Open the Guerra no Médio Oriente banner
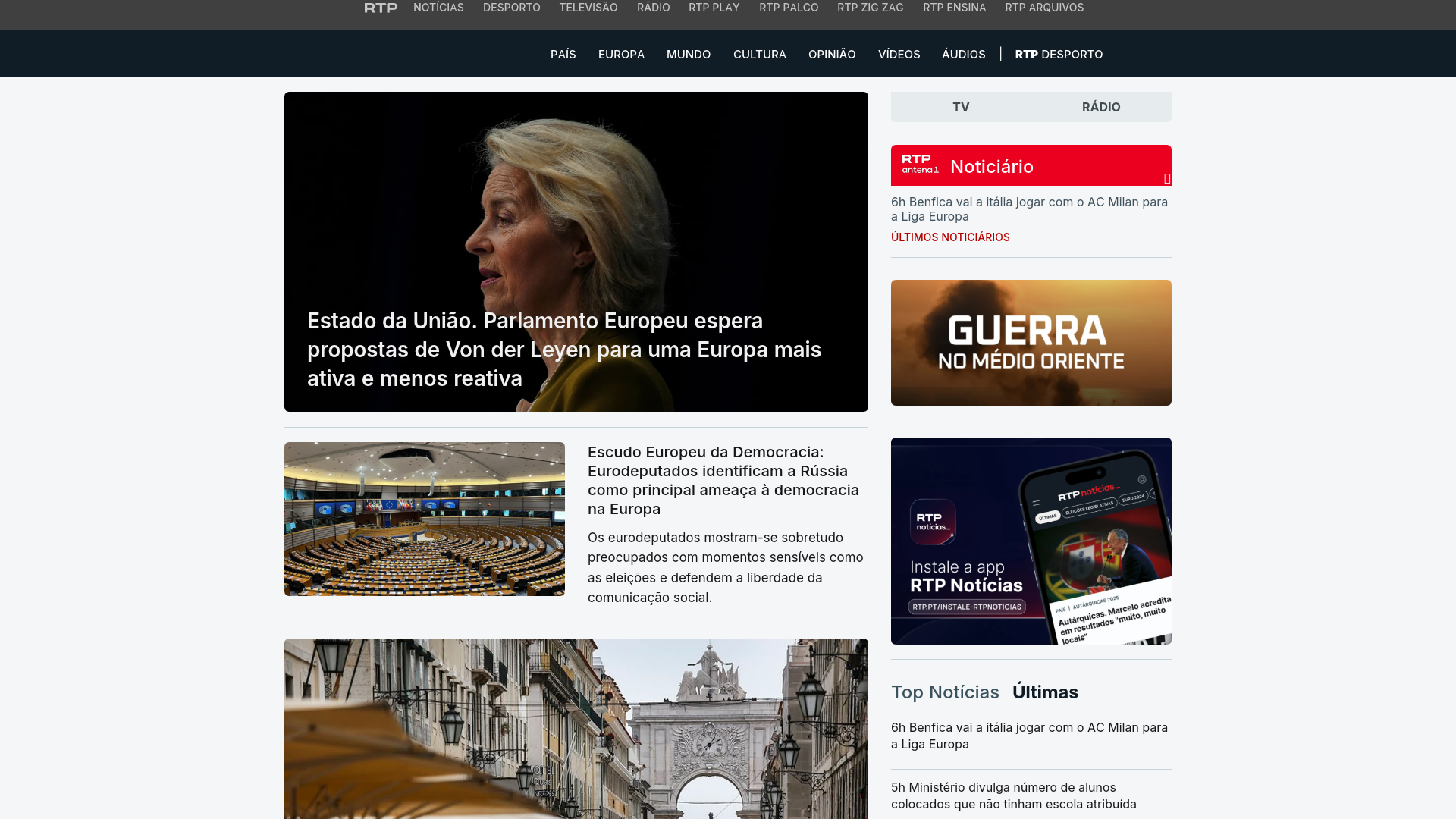The width and height of the screenshot is (1456, 819). pyautogui.click(x=1031, y=343)
